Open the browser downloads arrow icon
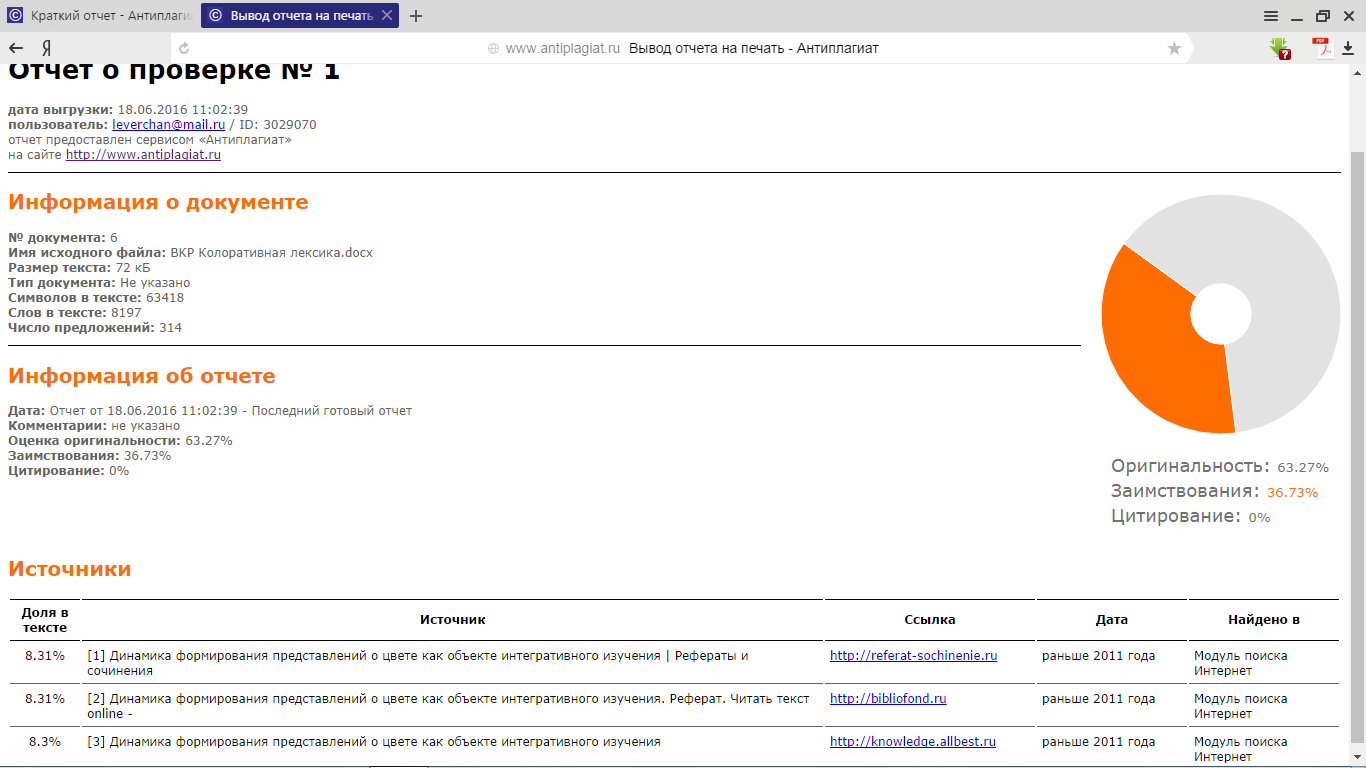The image size is (1366, 768). pos(1347,48)
